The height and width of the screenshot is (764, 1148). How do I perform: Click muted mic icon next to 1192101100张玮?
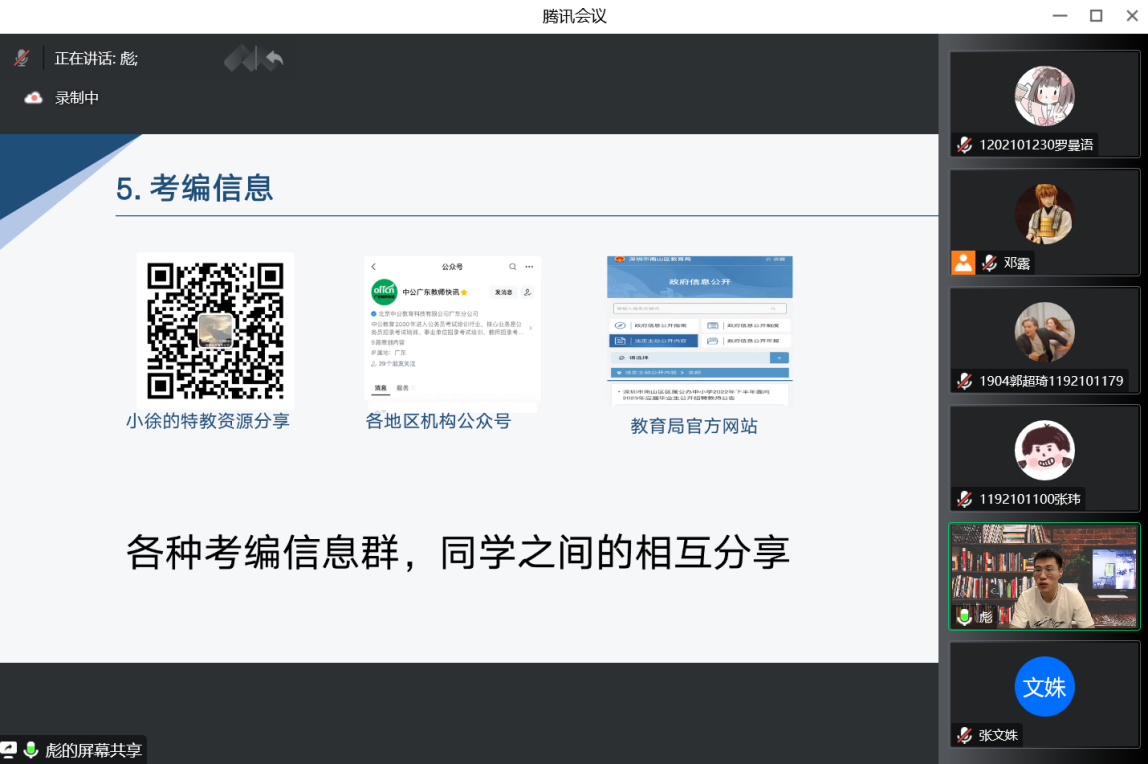(964, 499)
